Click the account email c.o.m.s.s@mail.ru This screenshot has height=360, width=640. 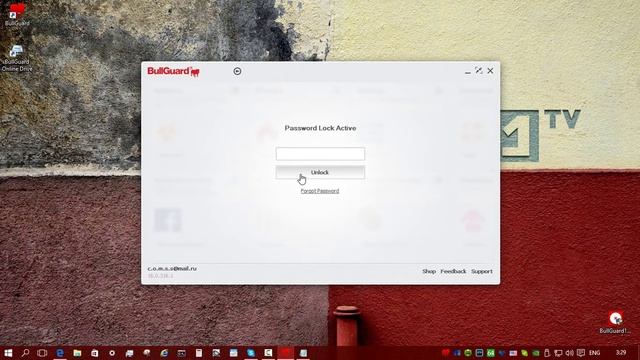172,269
